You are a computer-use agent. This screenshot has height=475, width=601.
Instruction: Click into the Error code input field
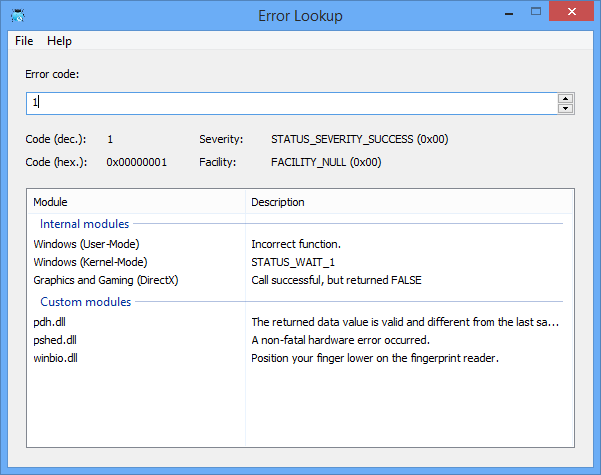pos(291,103)
